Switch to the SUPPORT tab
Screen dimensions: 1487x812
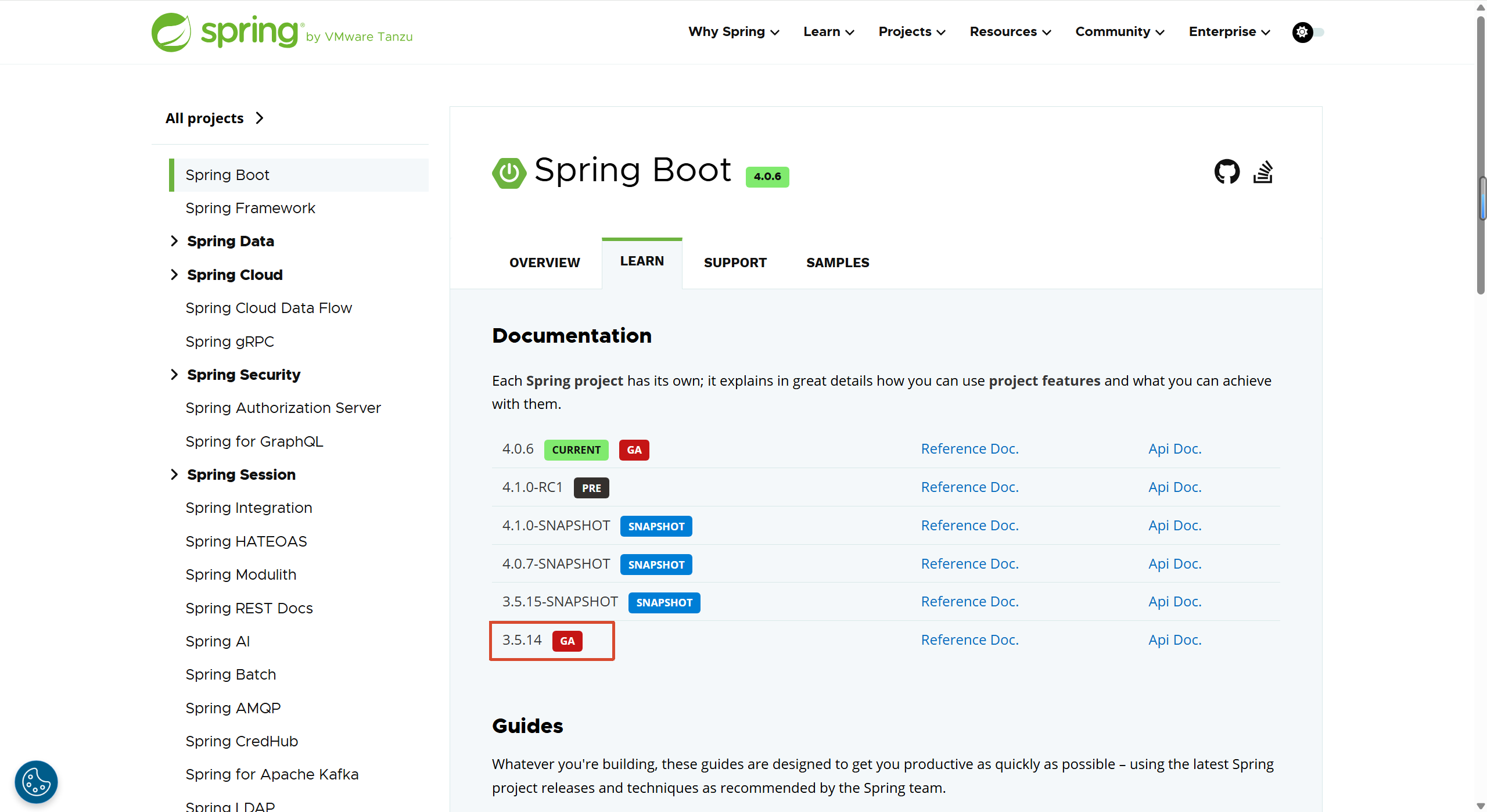735,263
